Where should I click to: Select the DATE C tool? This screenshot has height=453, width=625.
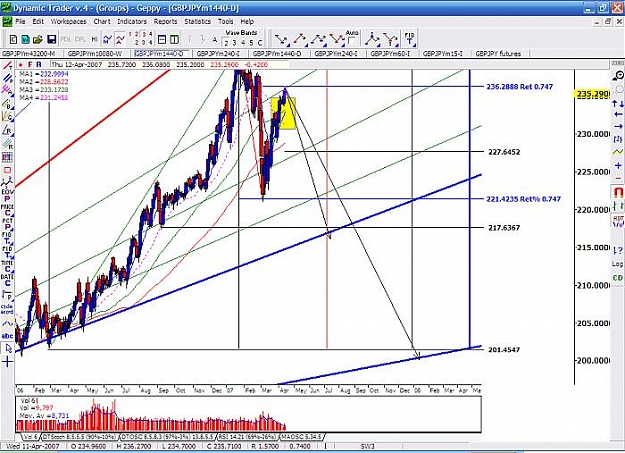coord(7,280)
